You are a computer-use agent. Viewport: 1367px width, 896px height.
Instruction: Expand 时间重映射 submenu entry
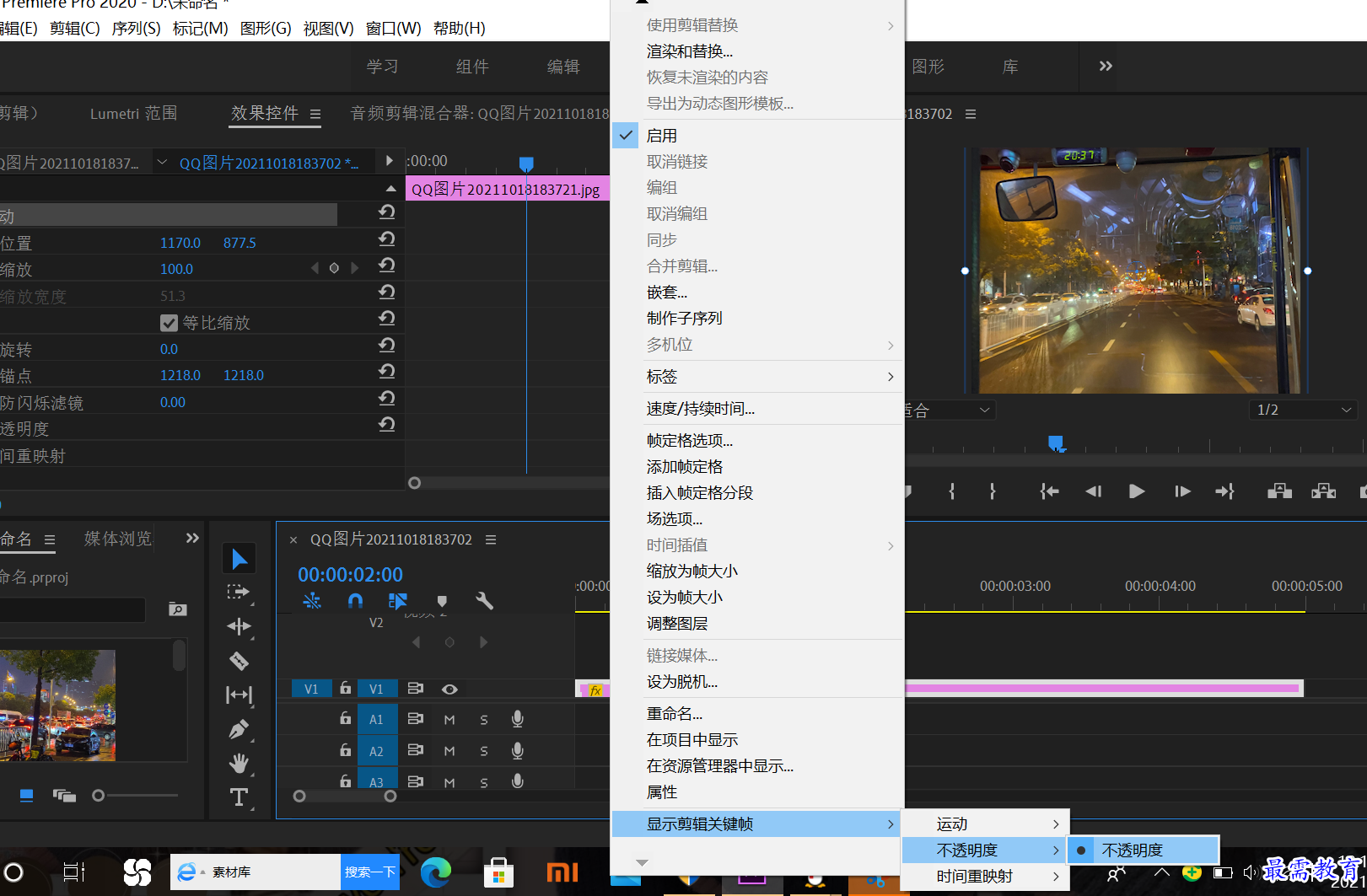987,877
